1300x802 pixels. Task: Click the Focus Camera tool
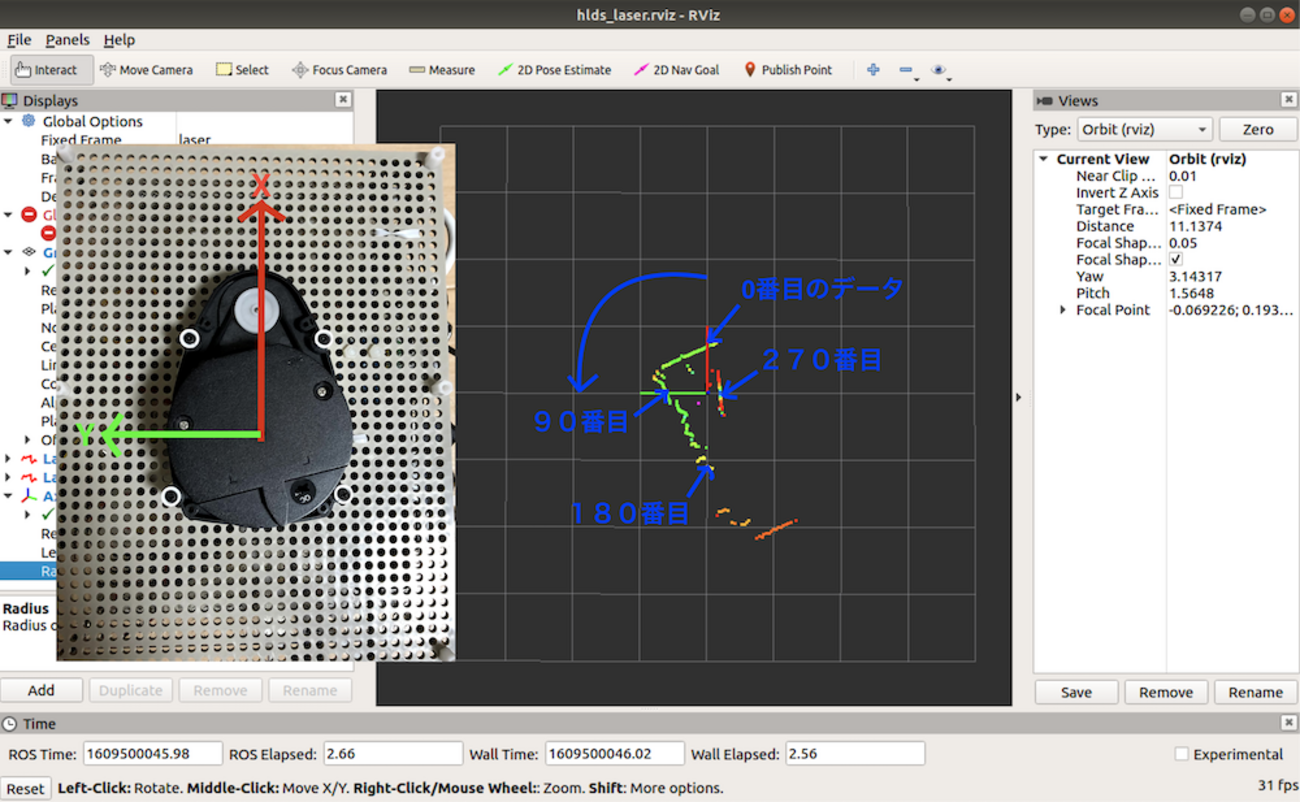click(339, 70)
